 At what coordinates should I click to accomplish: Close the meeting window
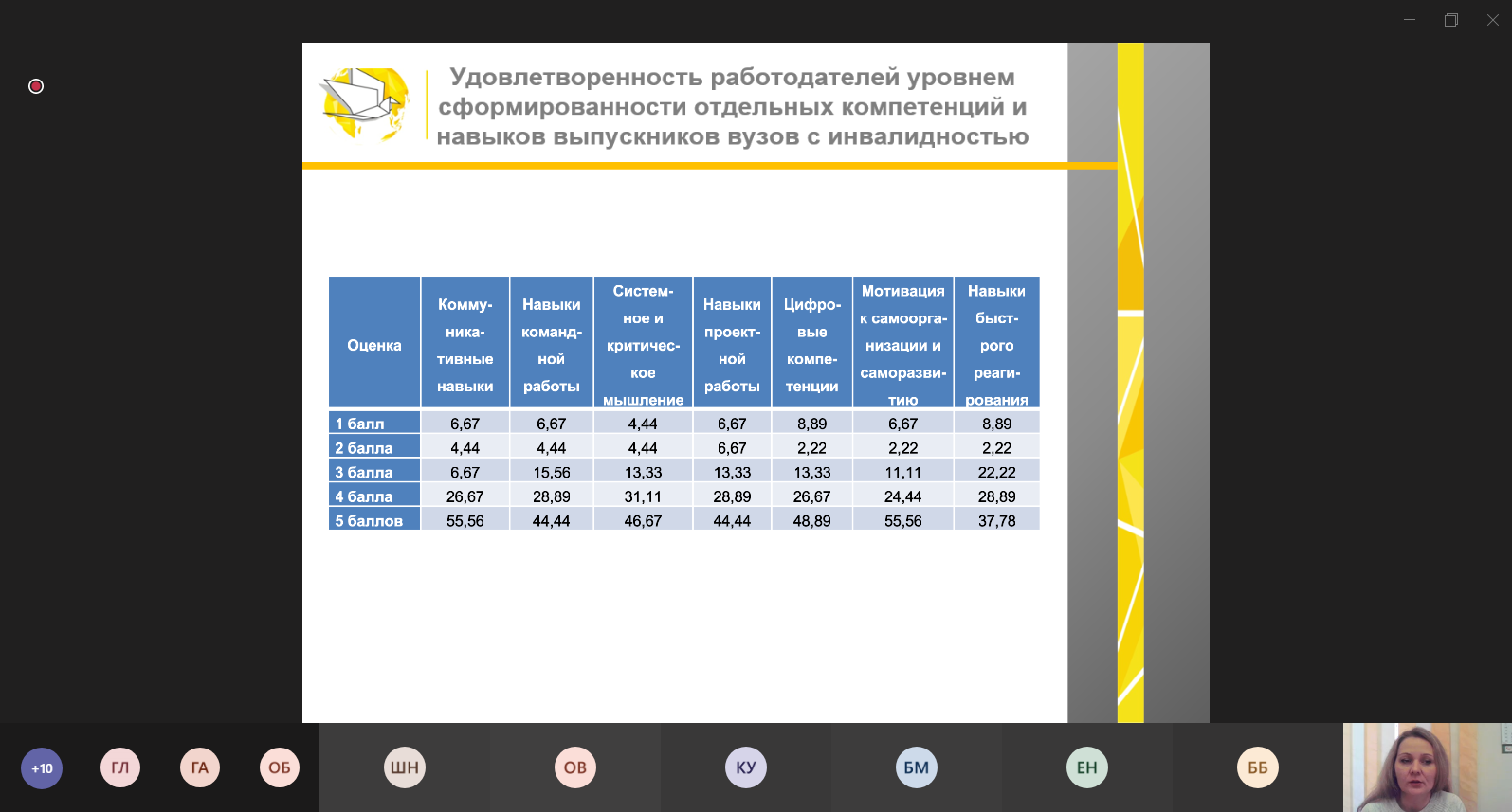pos(1493,20)
